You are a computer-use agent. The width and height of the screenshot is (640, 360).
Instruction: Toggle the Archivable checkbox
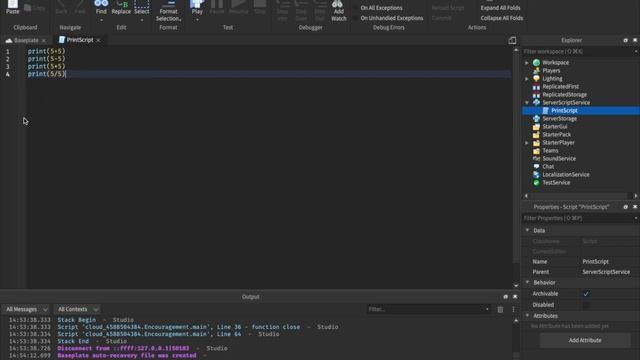[586, 293]
